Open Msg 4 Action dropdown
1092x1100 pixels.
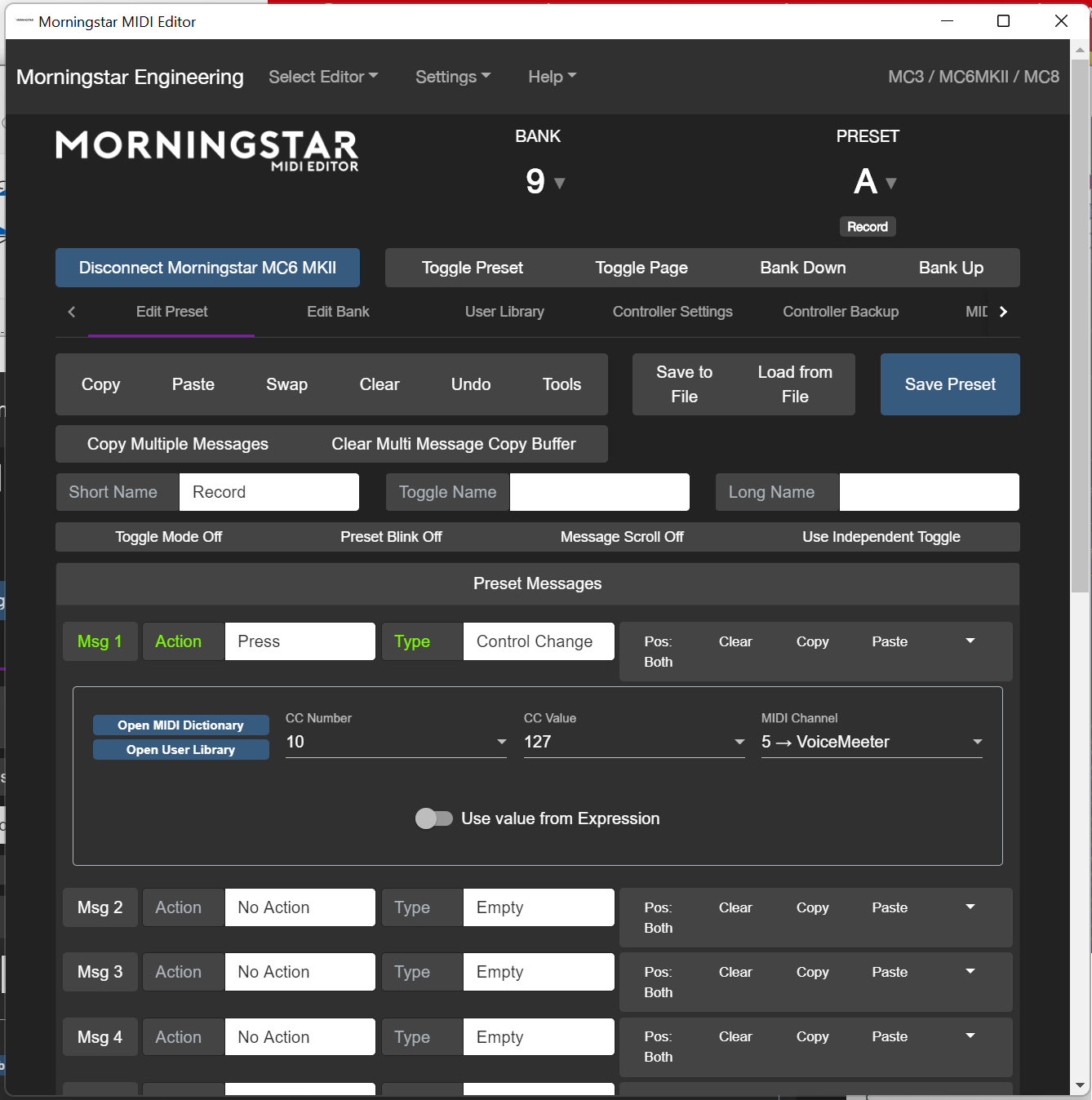click(x=300, y=1037)
